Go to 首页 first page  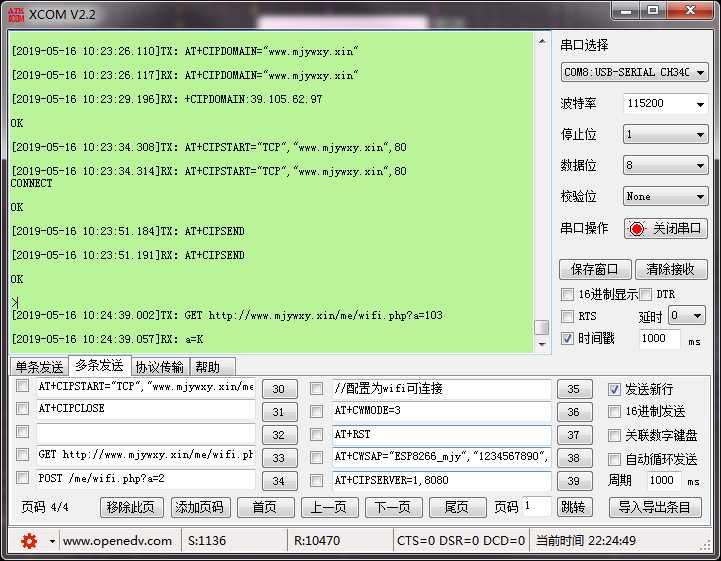[x=265, y=508]
